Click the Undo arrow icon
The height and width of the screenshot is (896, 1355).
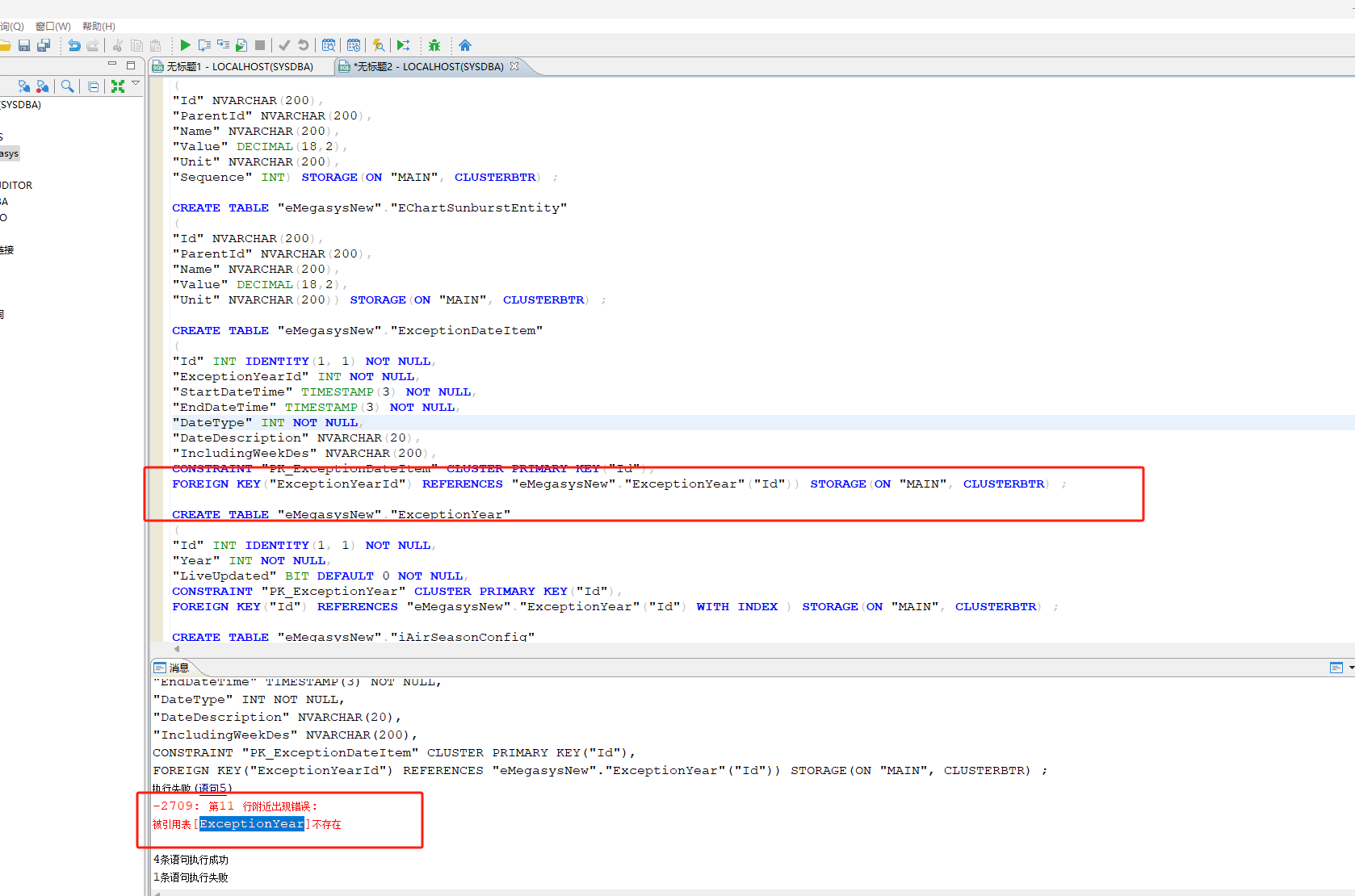coord(73,45)
